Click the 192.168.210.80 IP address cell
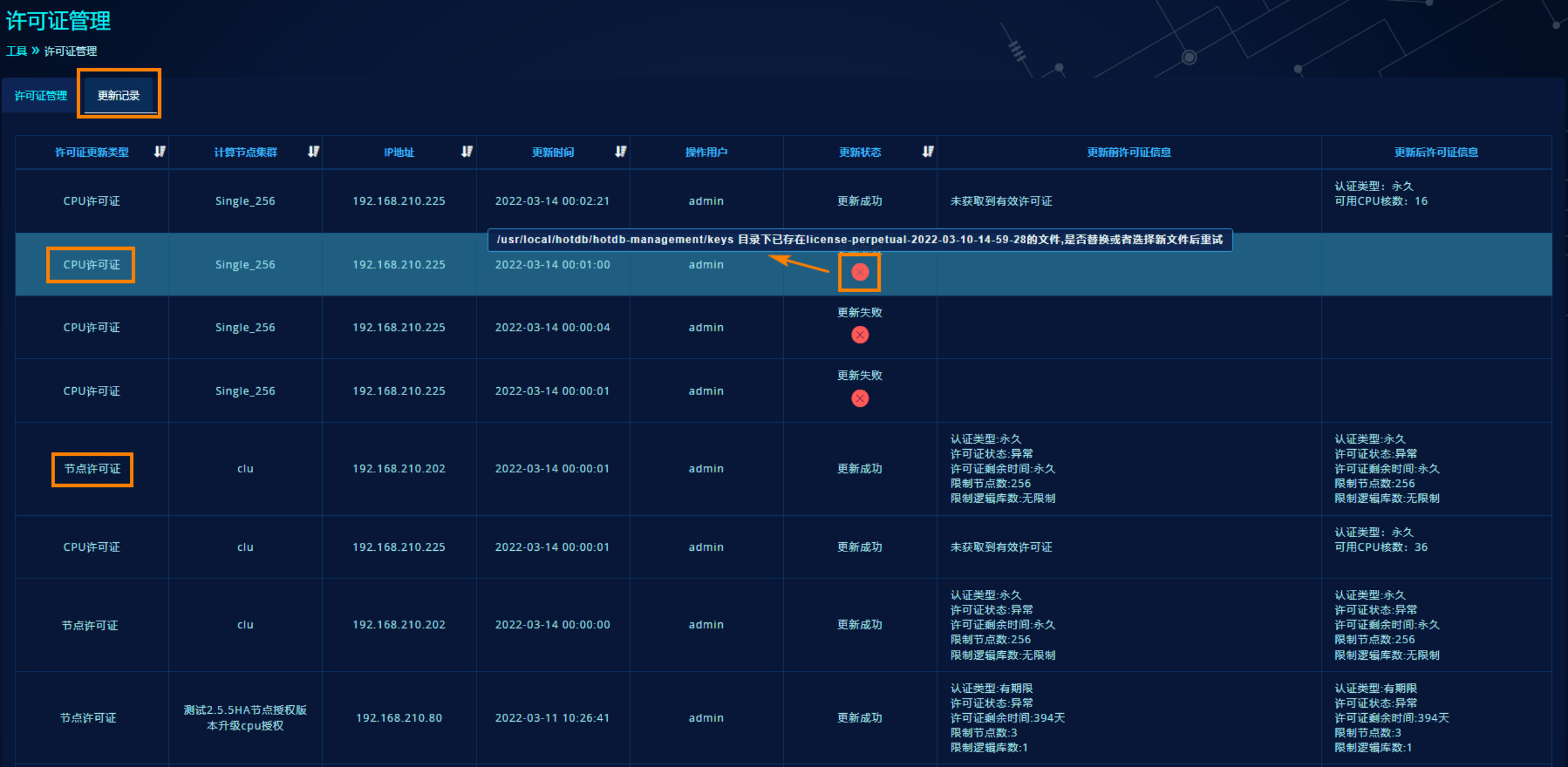Viewport: 1568px width, 767px height. coord(399,717)
